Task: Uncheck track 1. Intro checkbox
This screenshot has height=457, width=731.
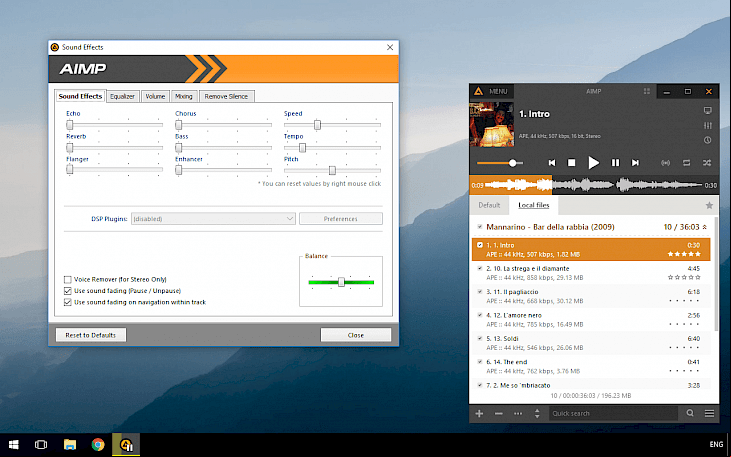Action: 480,245
